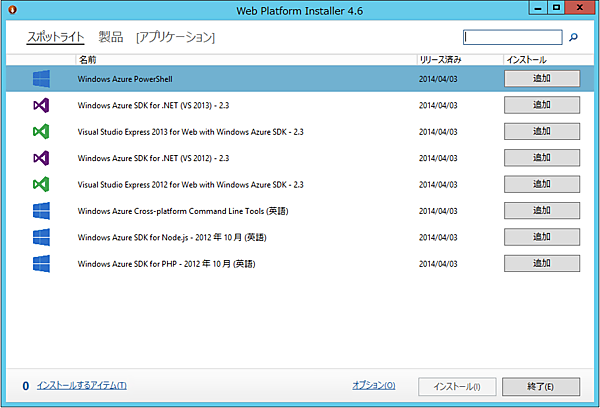Add Windows Azure SDK for .NET (VS 2013)

pyautogui.click(x=542, y=105)
